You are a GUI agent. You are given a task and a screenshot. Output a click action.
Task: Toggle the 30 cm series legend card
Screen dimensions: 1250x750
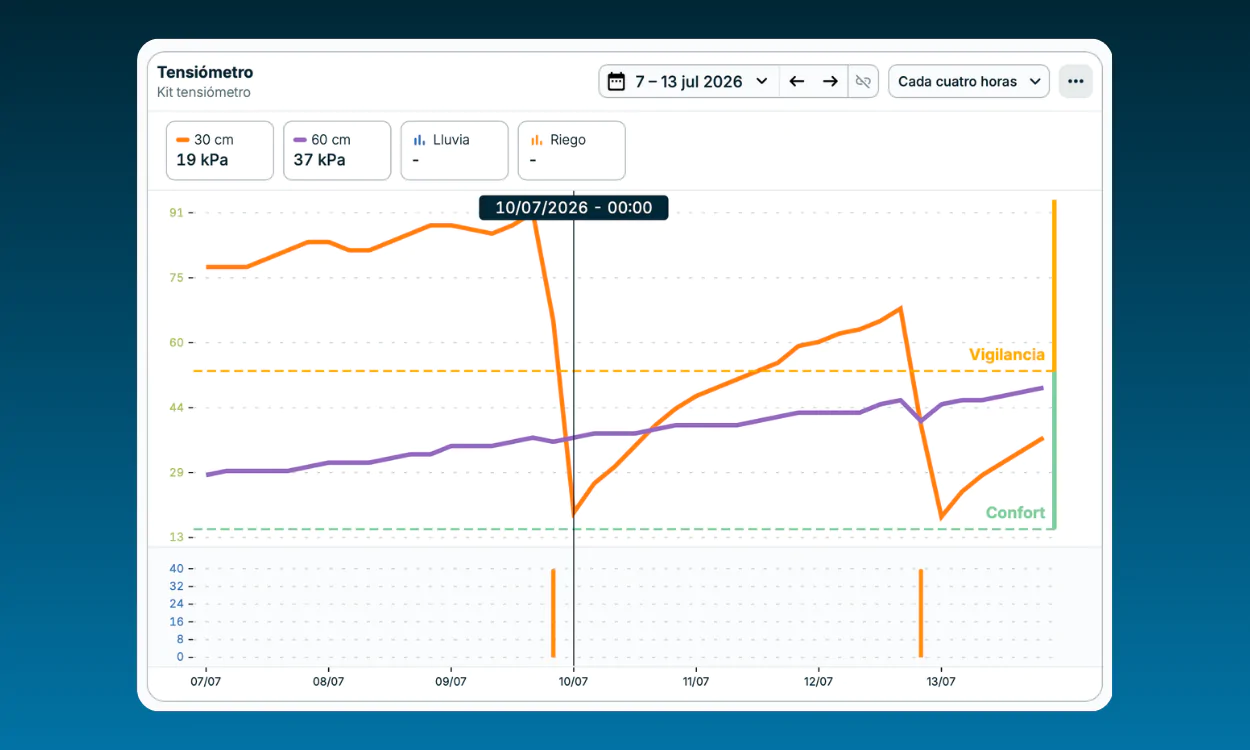220,150
